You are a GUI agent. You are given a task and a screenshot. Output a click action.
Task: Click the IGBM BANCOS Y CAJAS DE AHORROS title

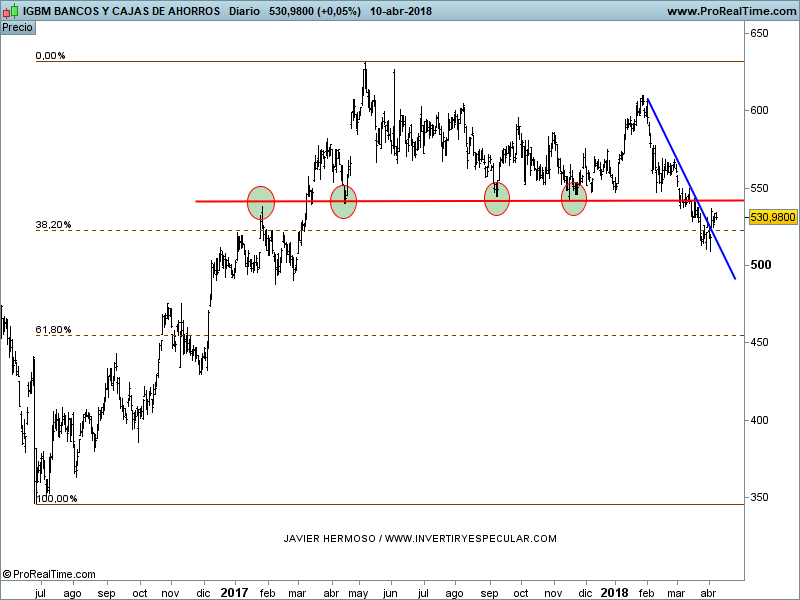[x=121, y=11]
